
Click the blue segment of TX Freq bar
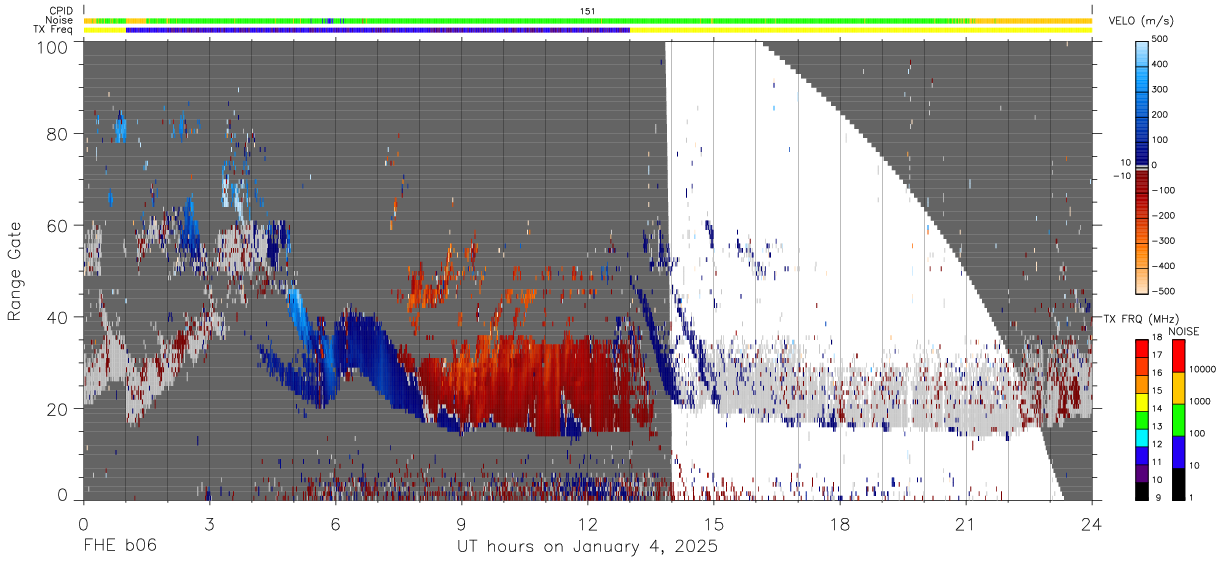[377, 30]
